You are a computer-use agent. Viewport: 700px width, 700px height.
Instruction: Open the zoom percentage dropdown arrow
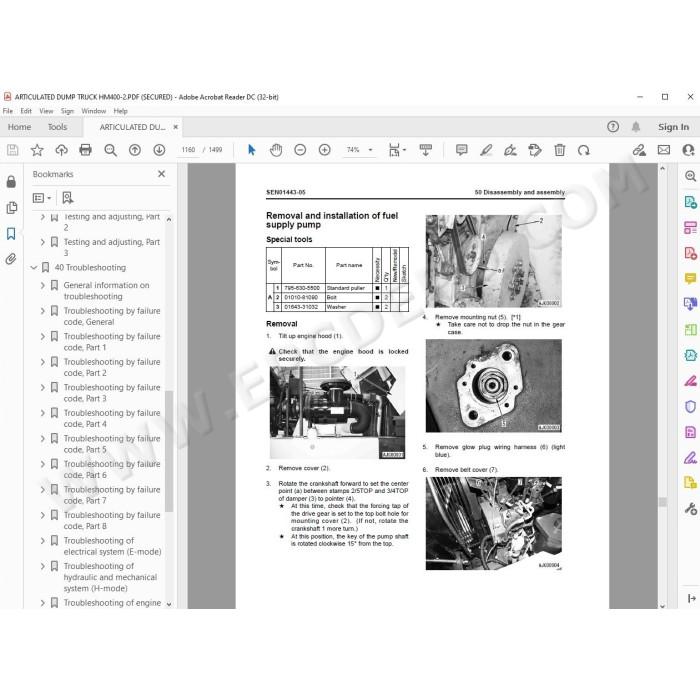[370, 150]
